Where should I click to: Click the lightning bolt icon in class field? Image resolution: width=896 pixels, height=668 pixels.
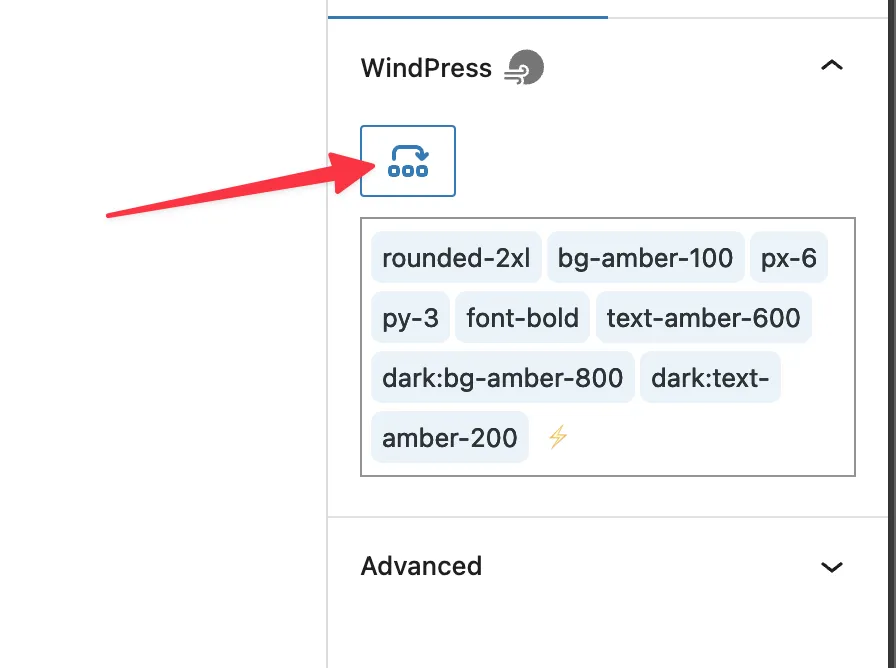(x=558, y=437)
